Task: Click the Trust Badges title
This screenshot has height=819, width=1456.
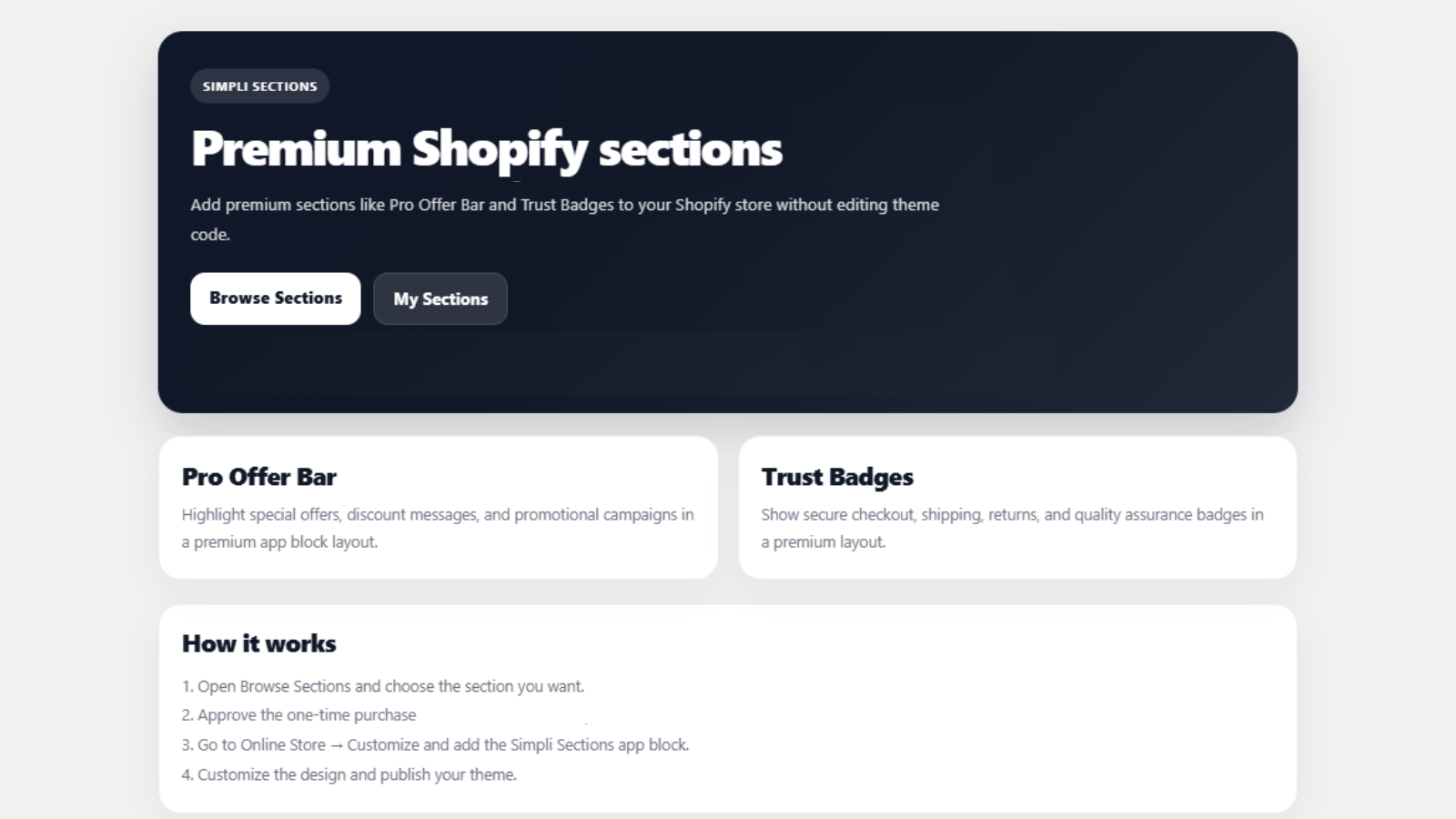Action: click(837, 476)
